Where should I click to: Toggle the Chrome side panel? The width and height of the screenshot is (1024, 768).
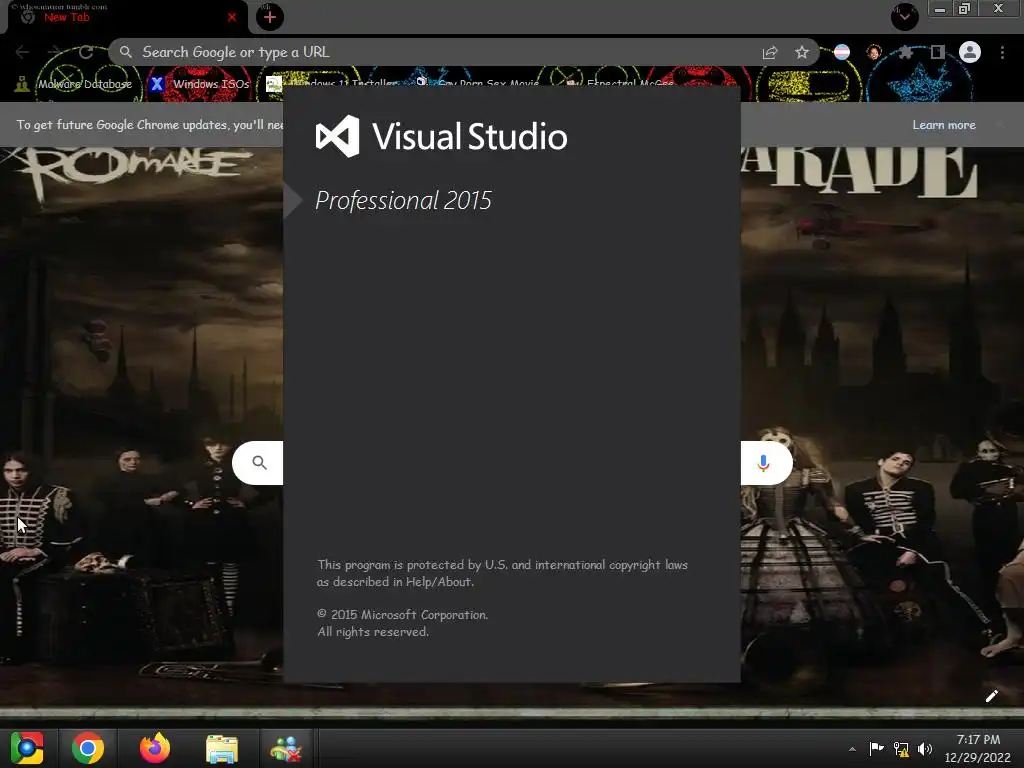click(937, 52)
